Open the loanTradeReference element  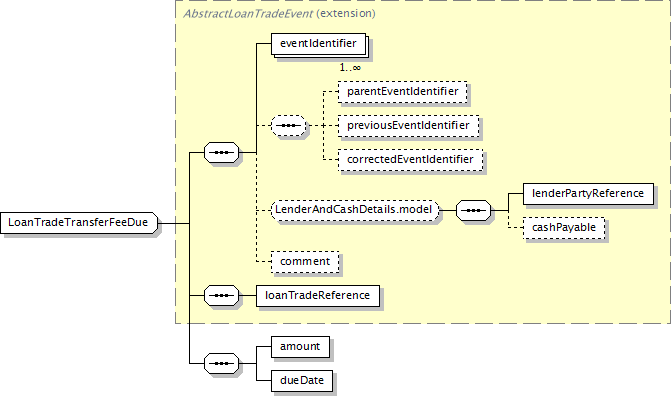click(318, 296)
